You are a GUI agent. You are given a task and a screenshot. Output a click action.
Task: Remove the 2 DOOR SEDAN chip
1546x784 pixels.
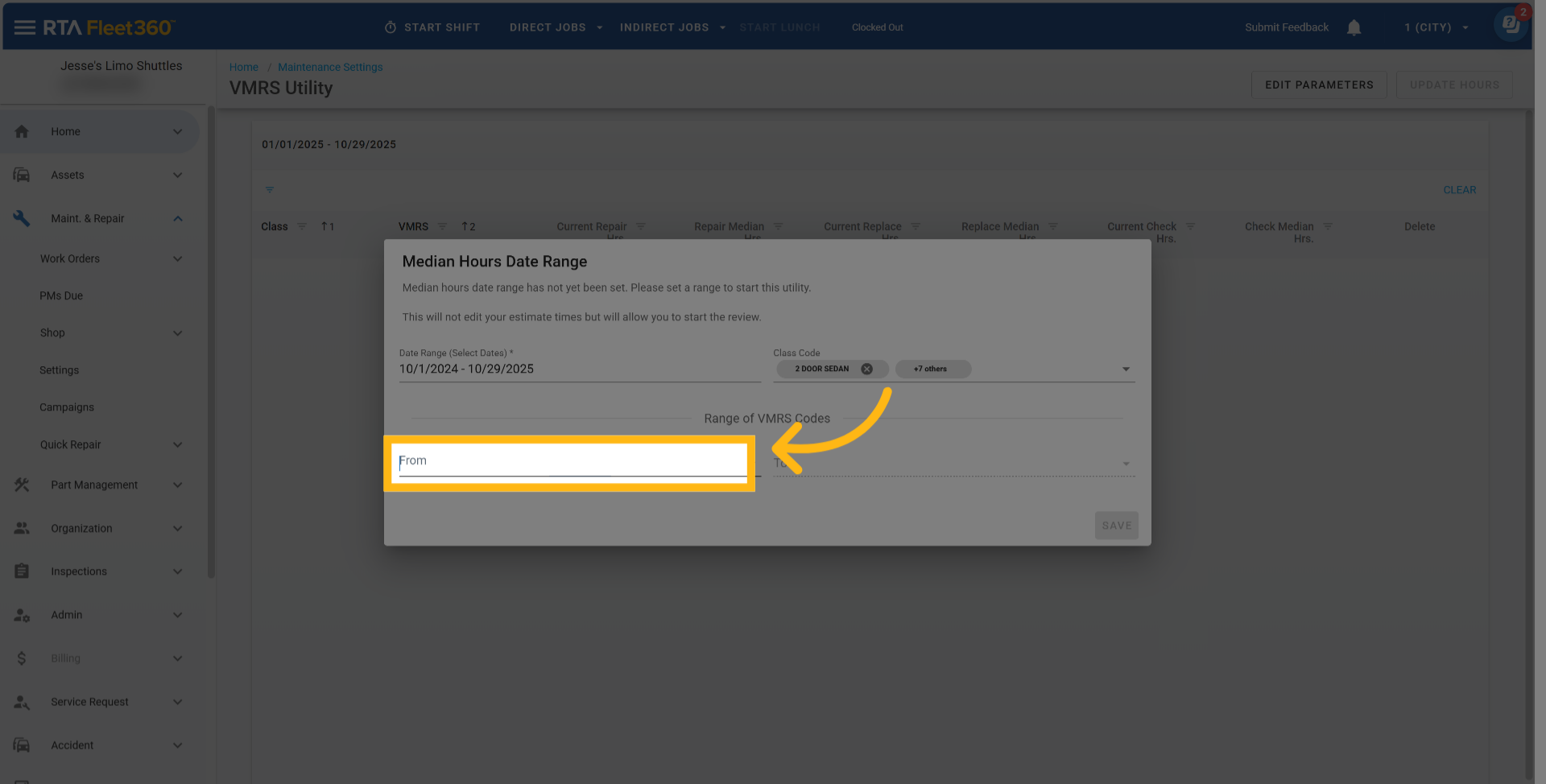click(x=866, y=369)
